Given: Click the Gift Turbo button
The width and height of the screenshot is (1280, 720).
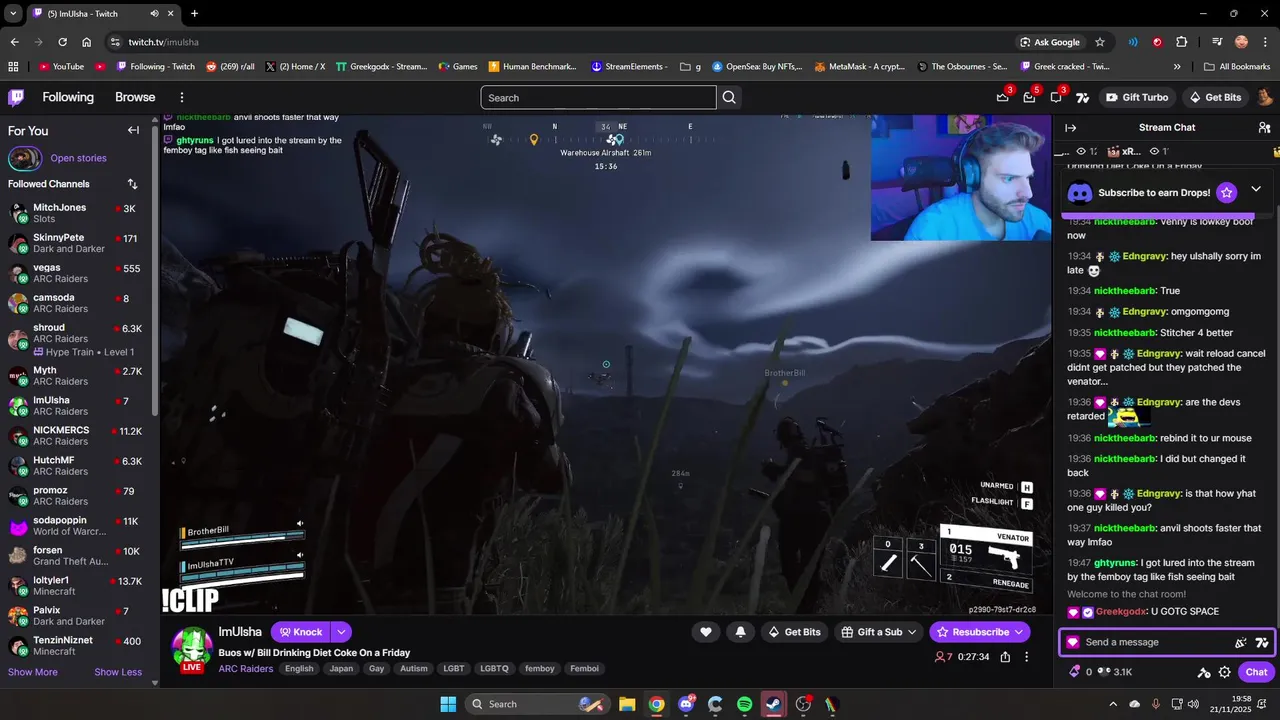Looking at the screenshot, I should point(1137,97).
